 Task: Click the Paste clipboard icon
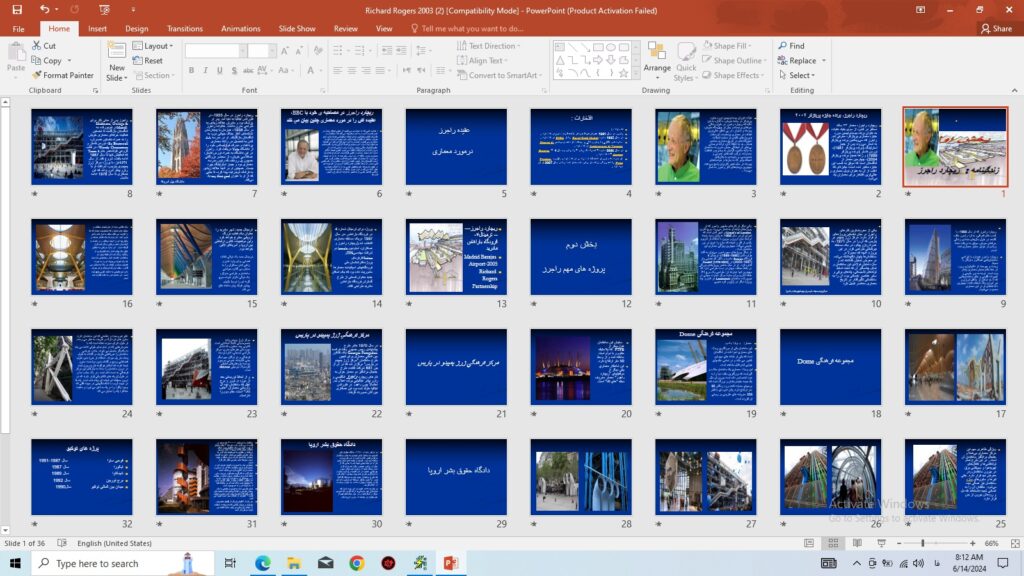click(x=16, y=52)
